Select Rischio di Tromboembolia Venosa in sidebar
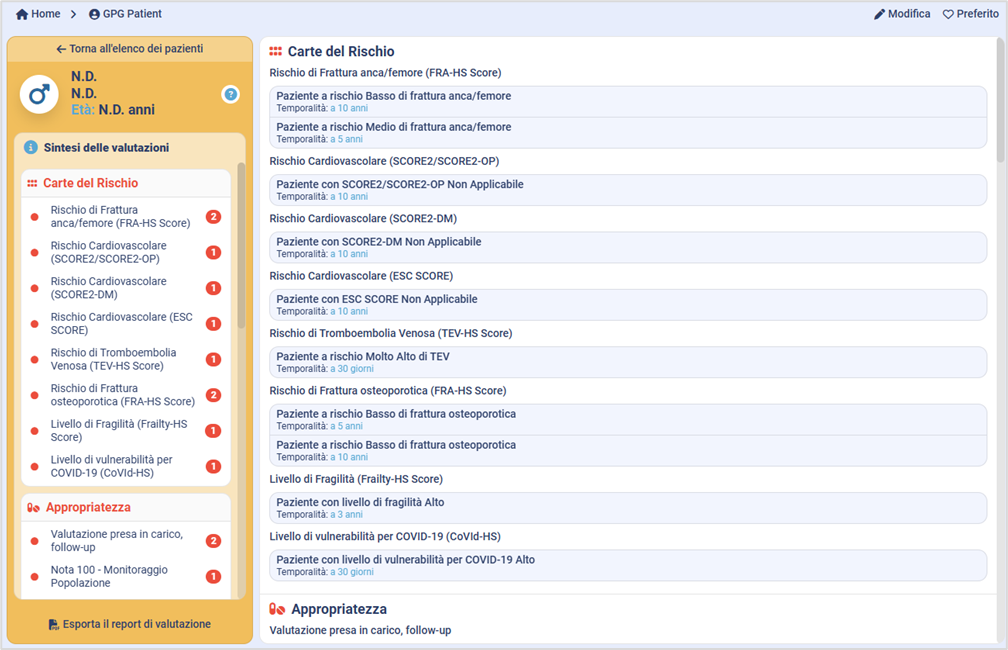This screenshot has height=650, width=1008. coord(113,359)
